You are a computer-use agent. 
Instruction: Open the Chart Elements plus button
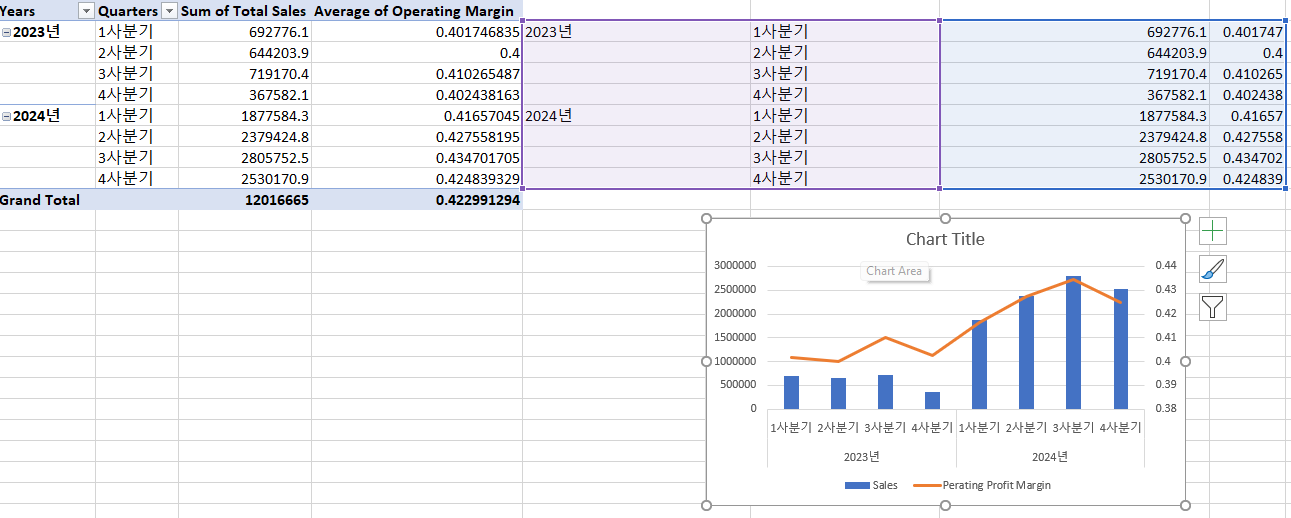pos(1212,231)
